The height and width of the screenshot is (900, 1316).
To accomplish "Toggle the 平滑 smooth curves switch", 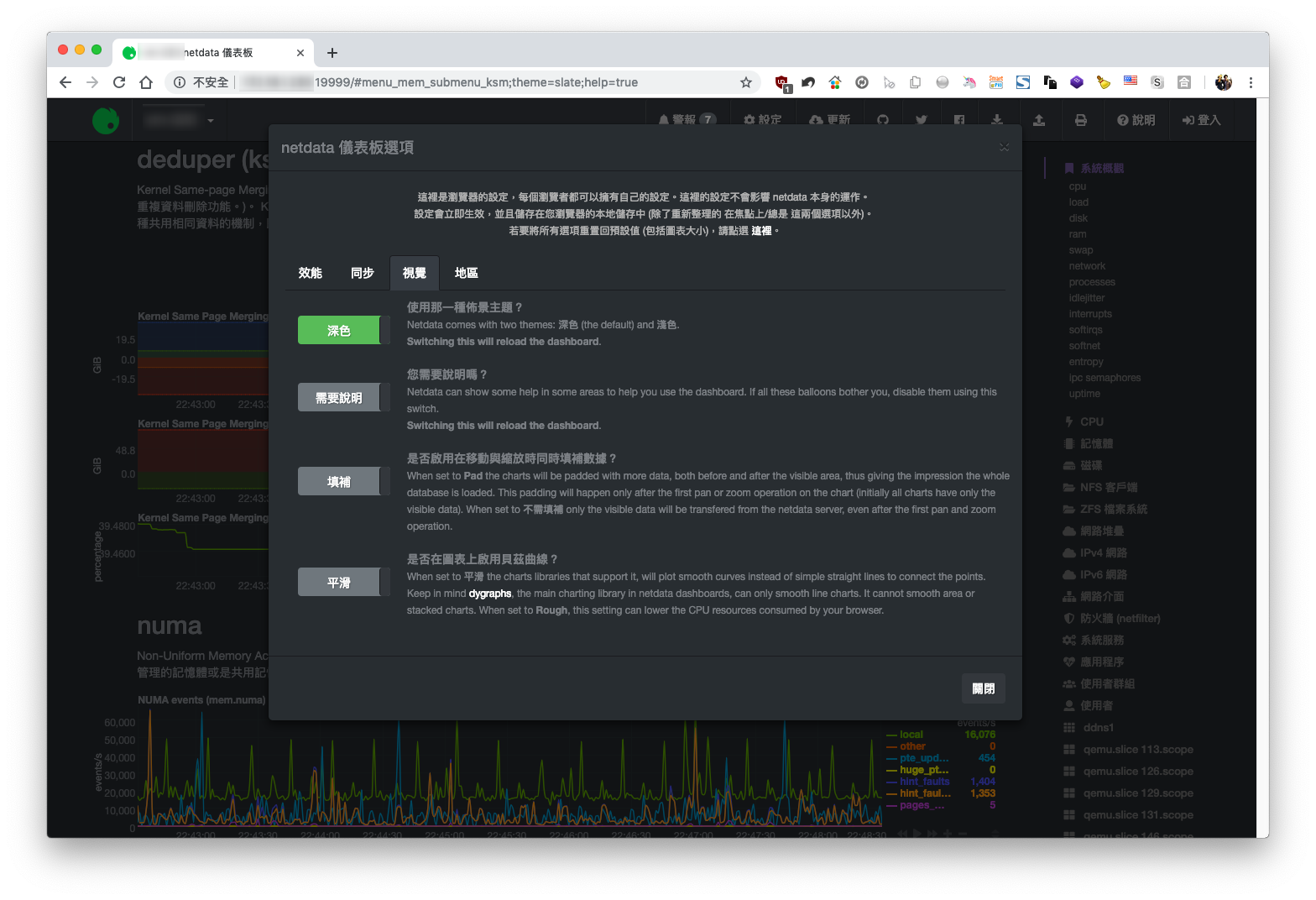I will point(343,582).
